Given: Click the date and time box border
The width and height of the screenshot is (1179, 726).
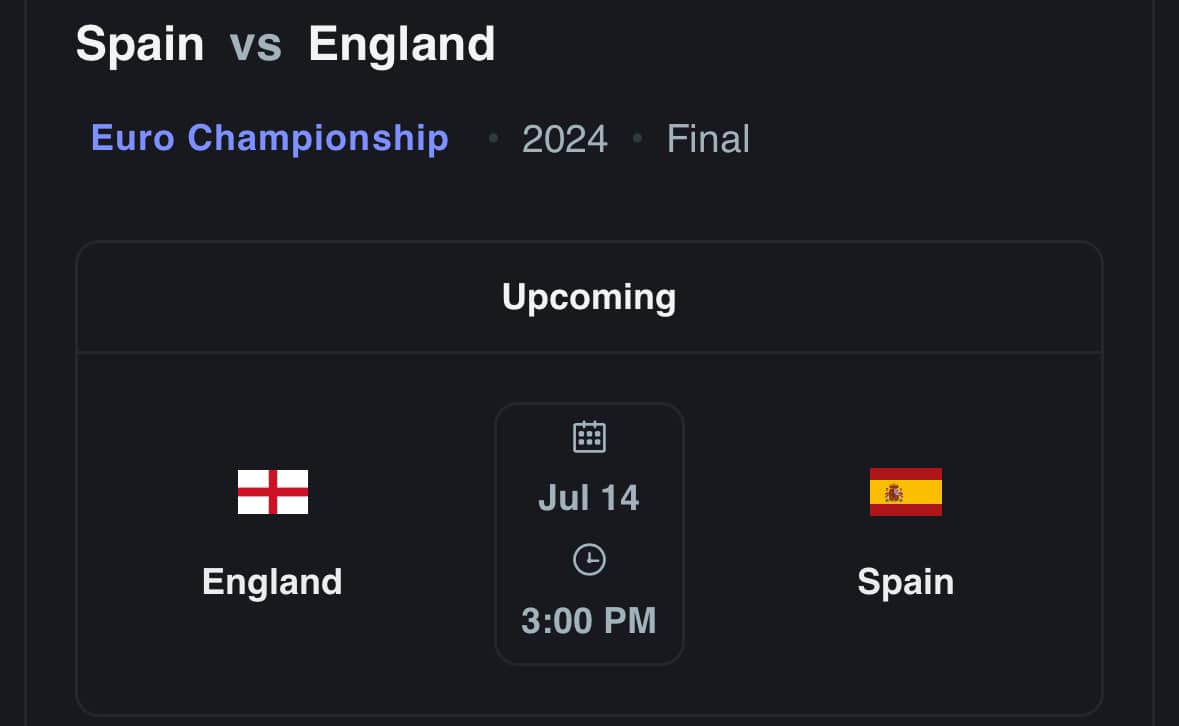Looking at the screenshot, I should 496,534.
